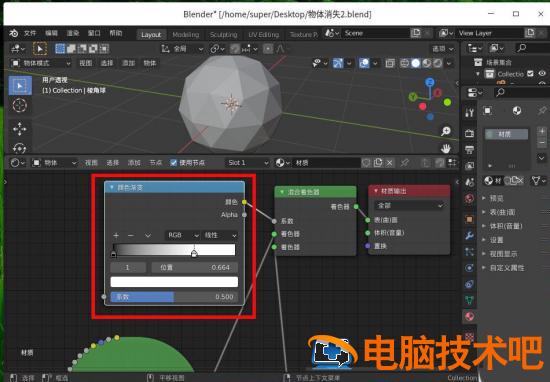Screen dimensions: 550x382
Task: Switch to the Modeling workspace tab
Action: (186, 34)
